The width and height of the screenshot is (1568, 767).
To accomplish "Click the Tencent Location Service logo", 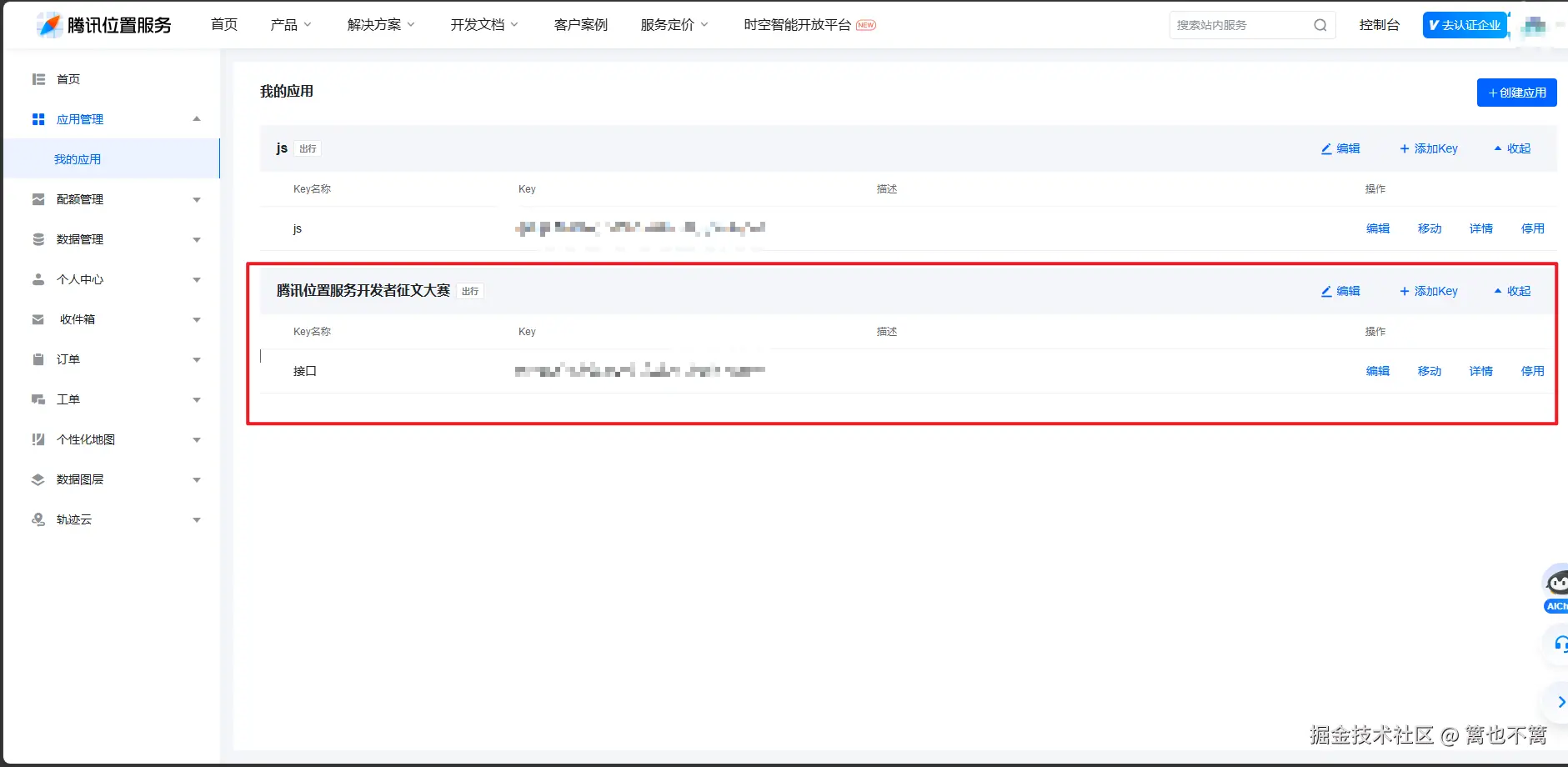I will click(104, 25).
